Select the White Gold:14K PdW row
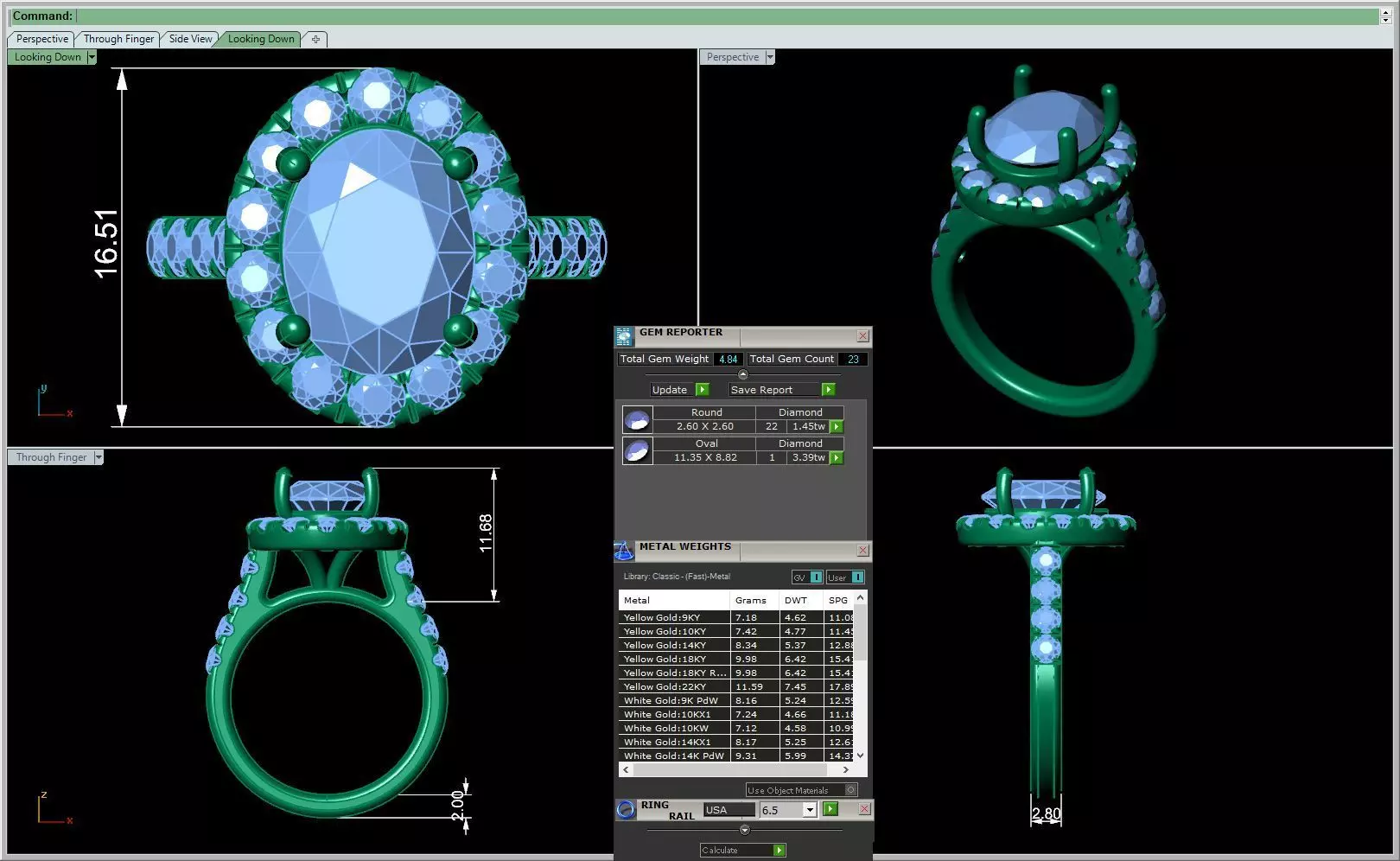This screenshot has height=861, width=1400. (736, 756)
